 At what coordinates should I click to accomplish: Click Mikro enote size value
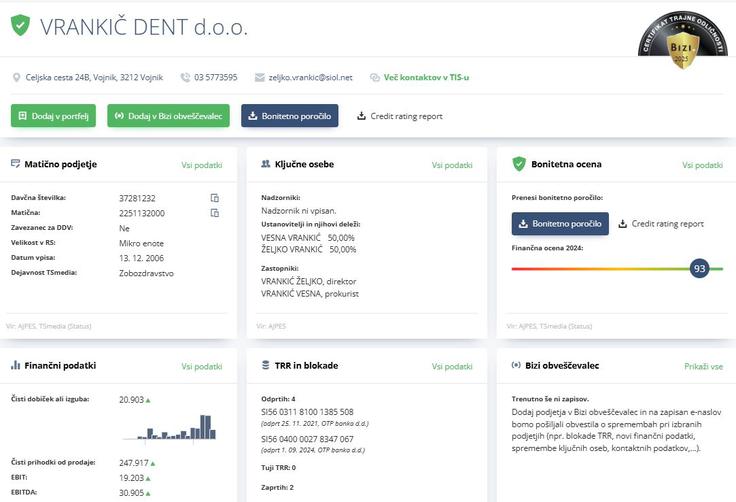click(x=141, y=243)
